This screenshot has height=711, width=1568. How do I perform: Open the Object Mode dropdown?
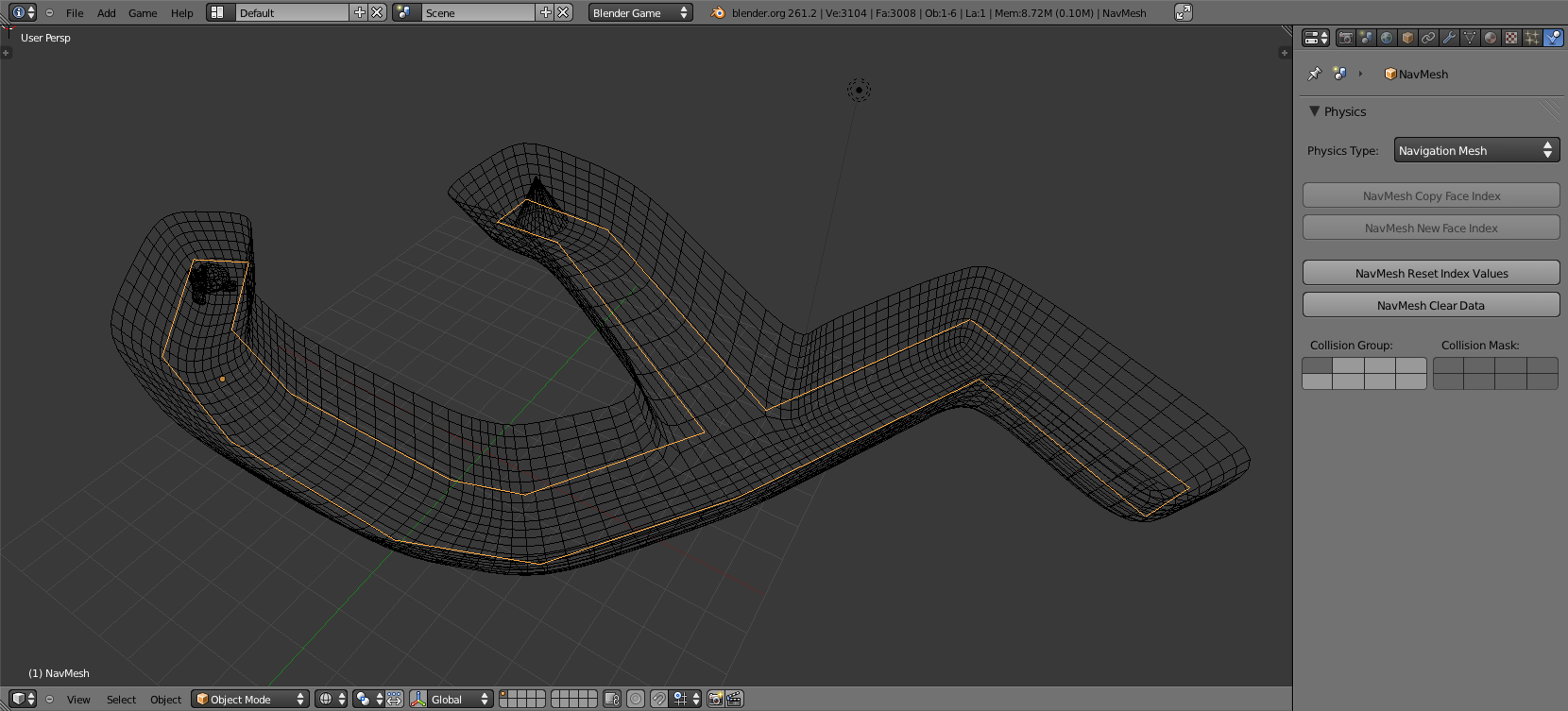click(250, 699)
